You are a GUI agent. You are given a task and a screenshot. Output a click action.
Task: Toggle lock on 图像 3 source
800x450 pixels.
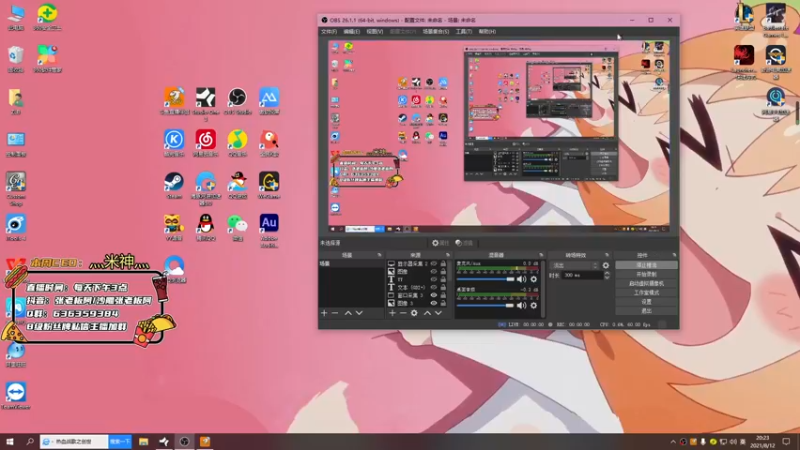pos(443,303)
